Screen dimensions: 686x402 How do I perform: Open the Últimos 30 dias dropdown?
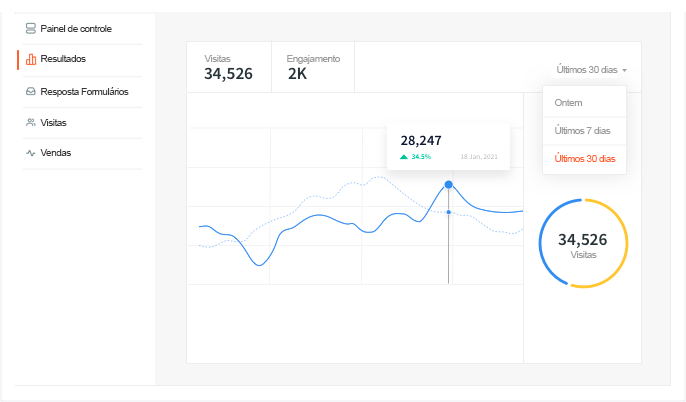591,70
